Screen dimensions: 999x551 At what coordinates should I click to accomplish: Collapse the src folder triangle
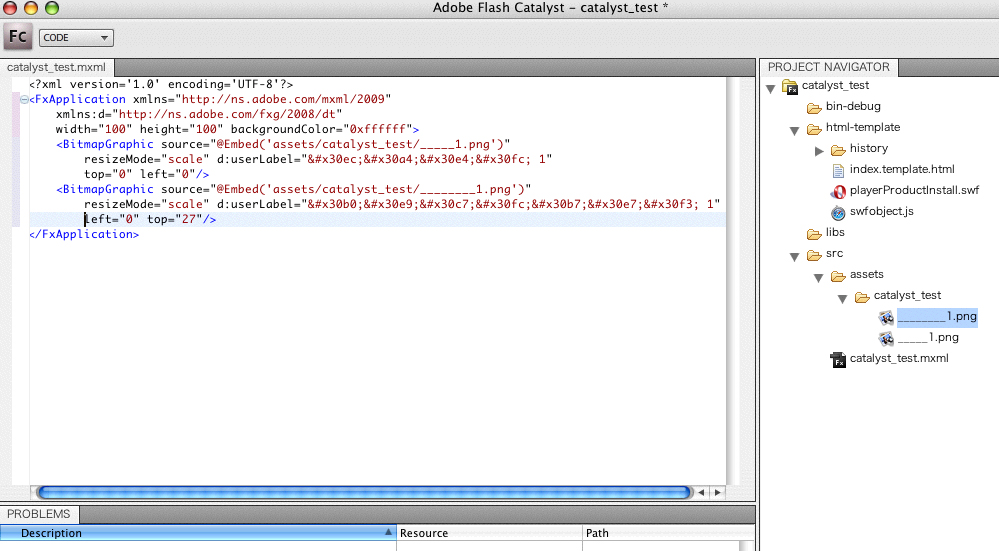(x=794, y=257)
